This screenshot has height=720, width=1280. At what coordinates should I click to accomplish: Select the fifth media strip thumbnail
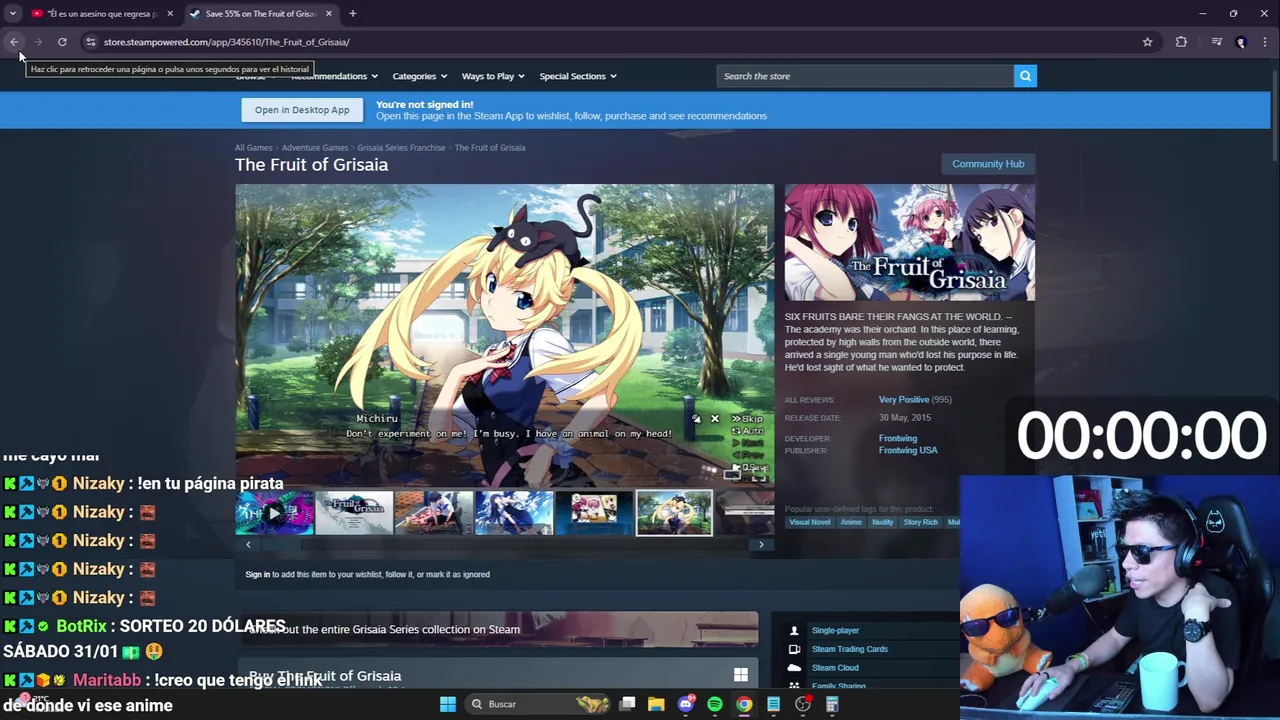click(x=594, y=513)
